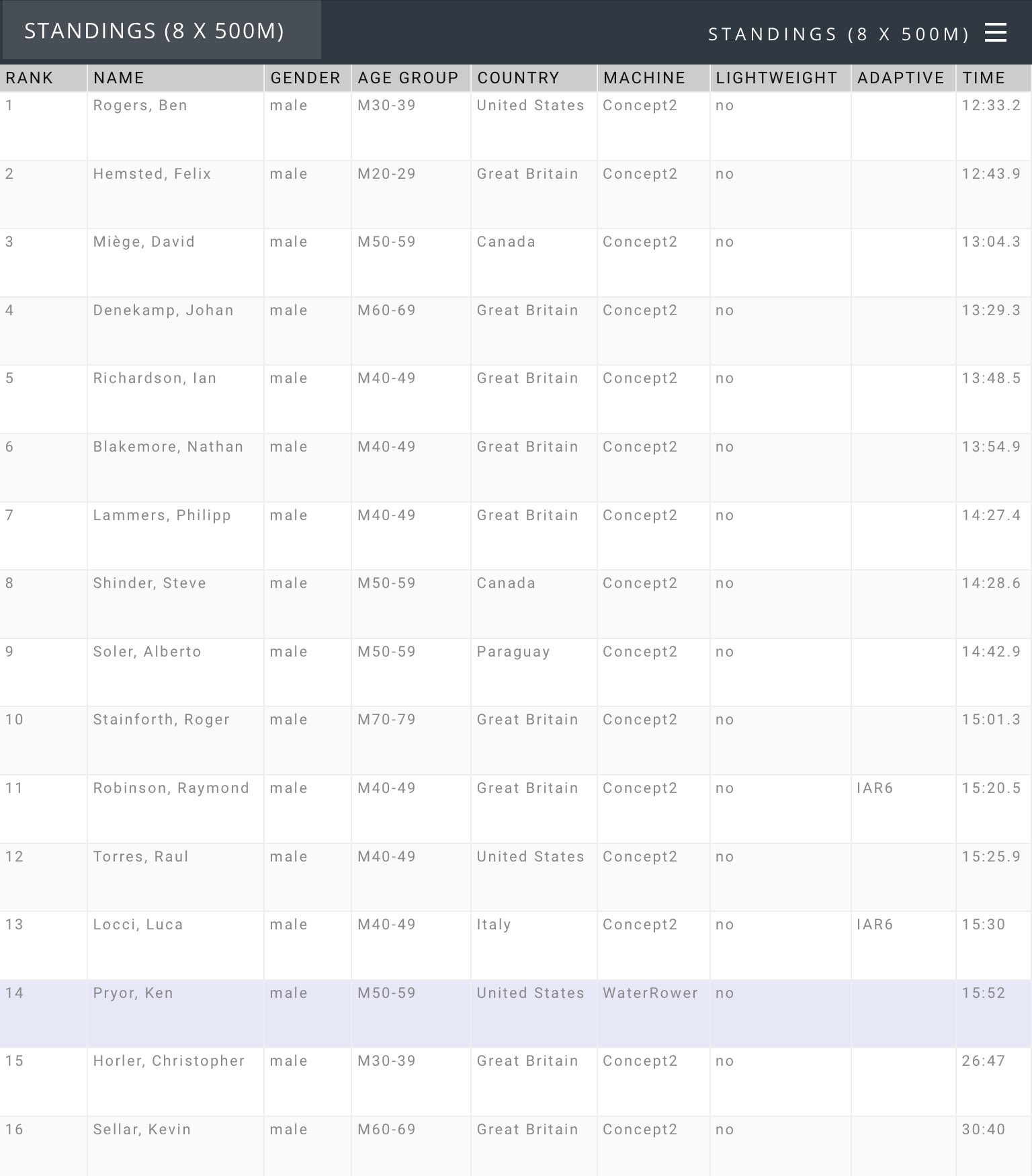Click the time 15:25.9
The image size is (1032, 1176).
point(991,857)
